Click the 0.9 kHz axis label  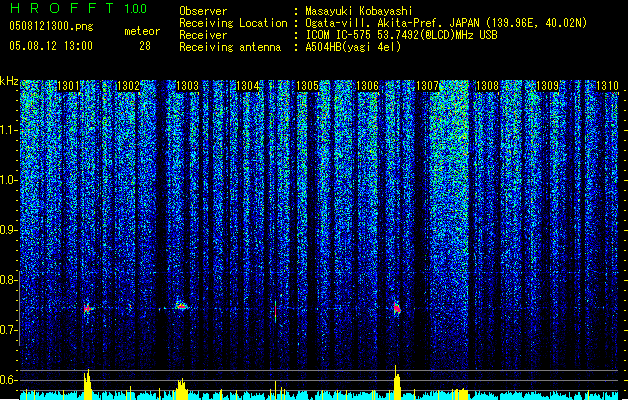pos(8,230)
